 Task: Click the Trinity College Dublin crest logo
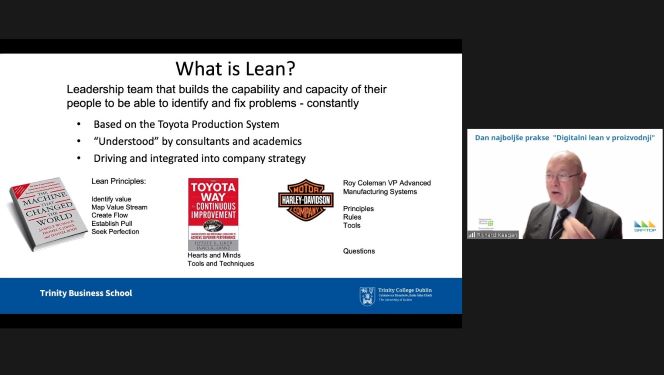click(367, 295)
